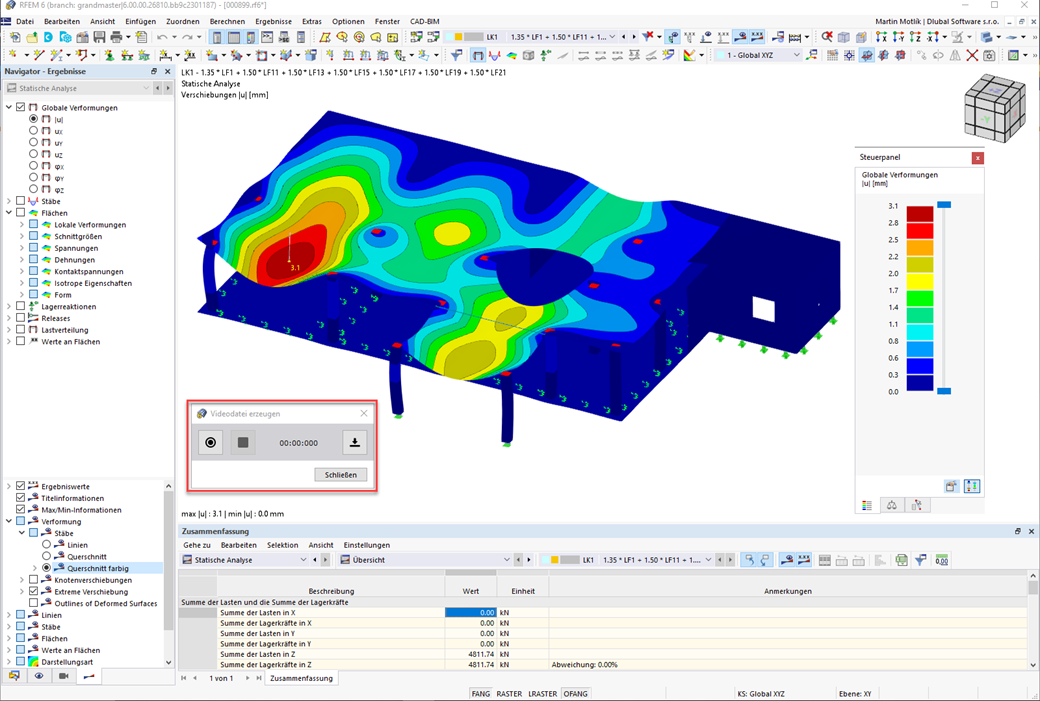The width and height of the screenshot is (1040, 701).
Task: Click the dark red 3.1 color swatch
Action: tap(919, 214)
